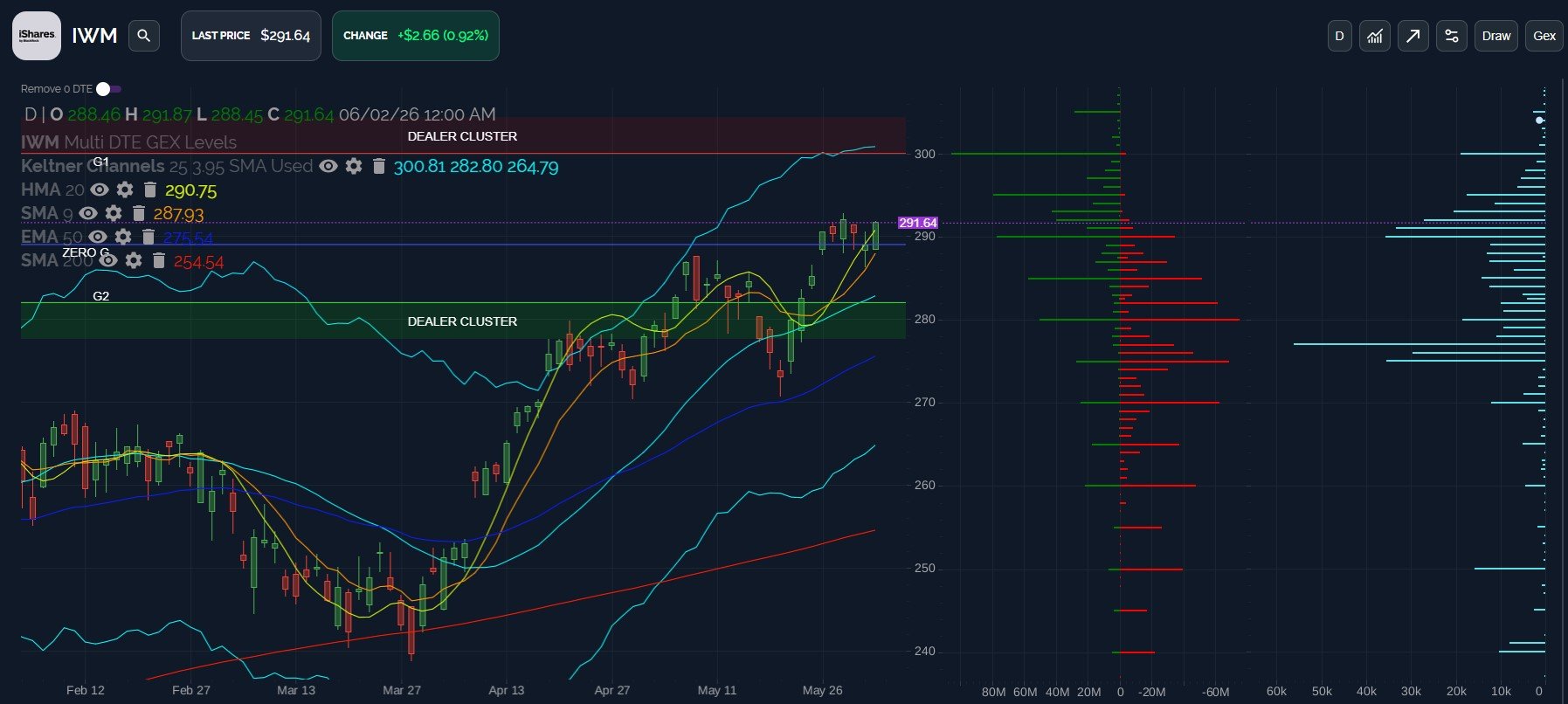
Task: Click the 10k open interest axis label
Action: click(x=1501, y=691)
